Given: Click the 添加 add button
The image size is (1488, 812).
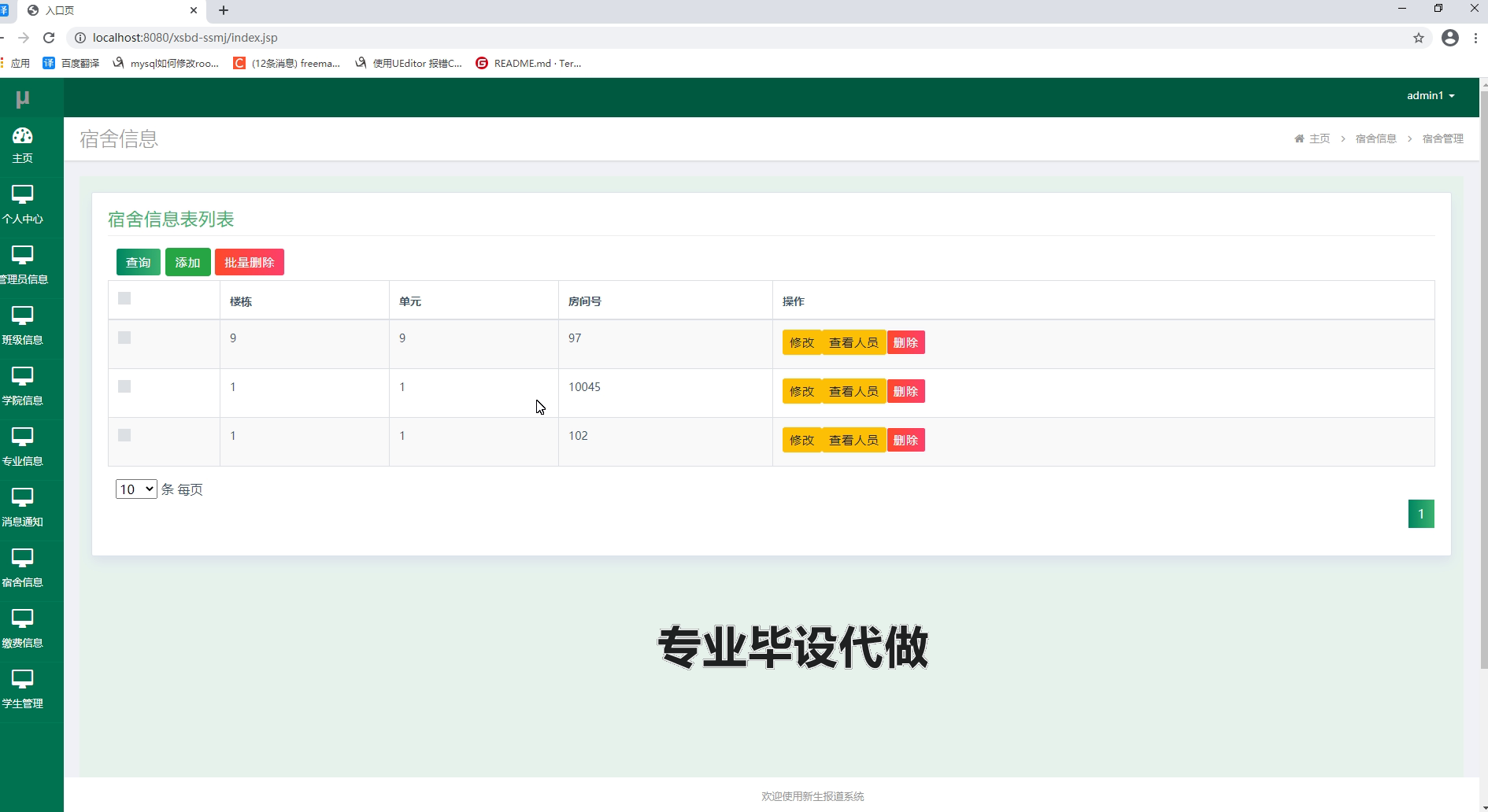Looking at the screenshot, I should (188, 263).
